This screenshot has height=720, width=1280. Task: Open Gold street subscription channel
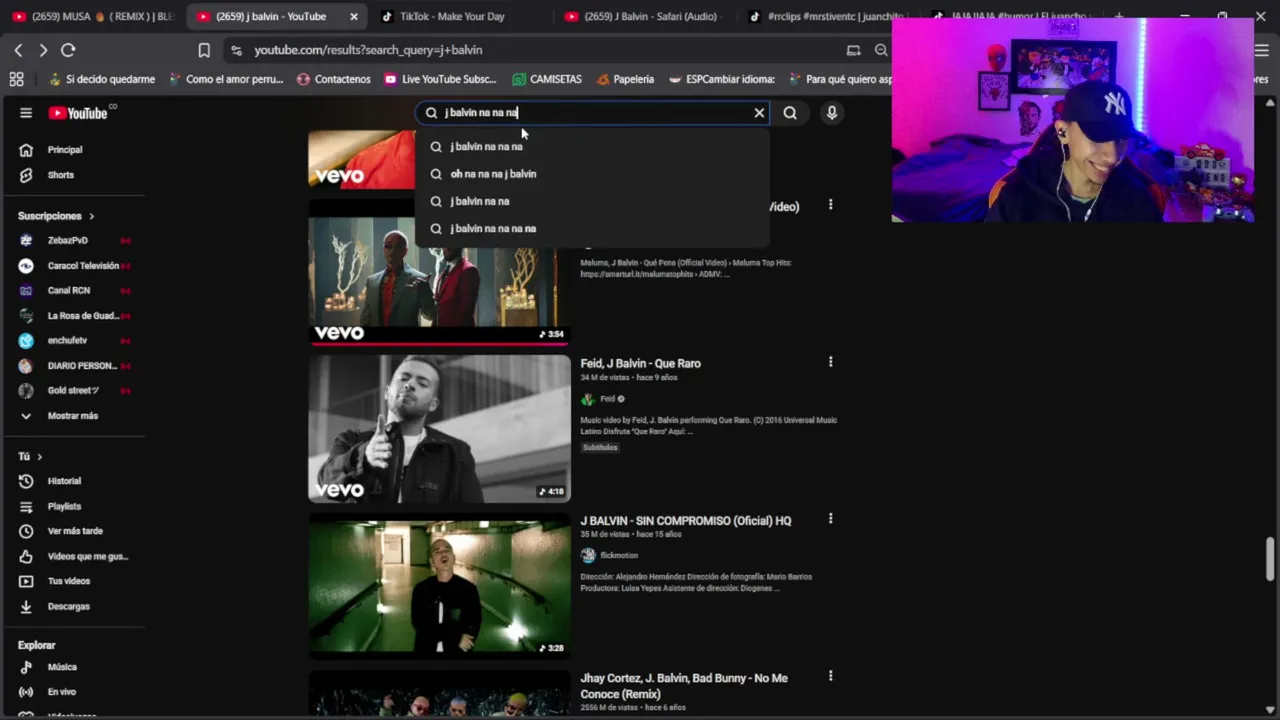[x=72, y=391]
